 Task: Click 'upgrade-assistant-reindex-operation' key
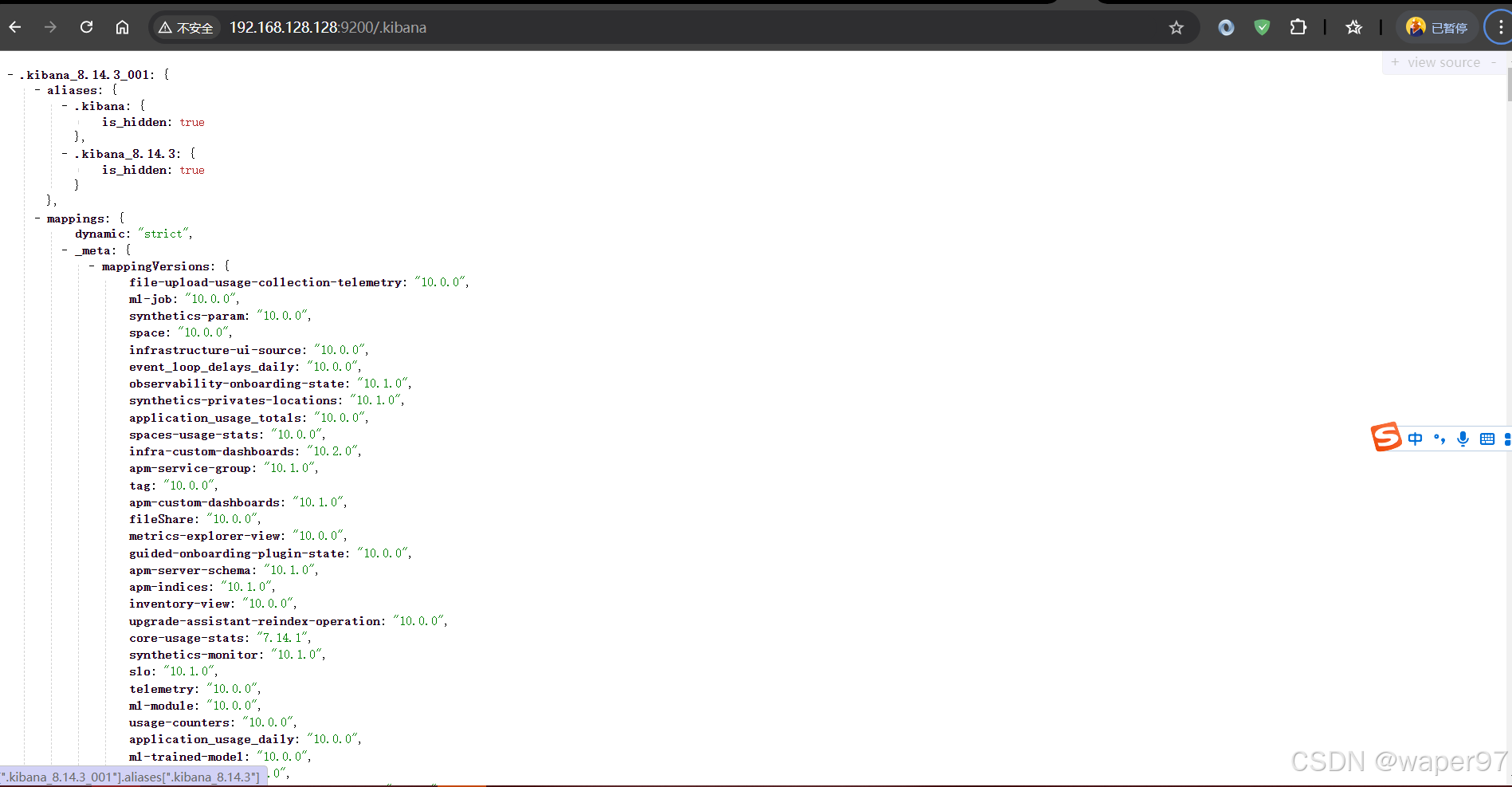[255, 621]
